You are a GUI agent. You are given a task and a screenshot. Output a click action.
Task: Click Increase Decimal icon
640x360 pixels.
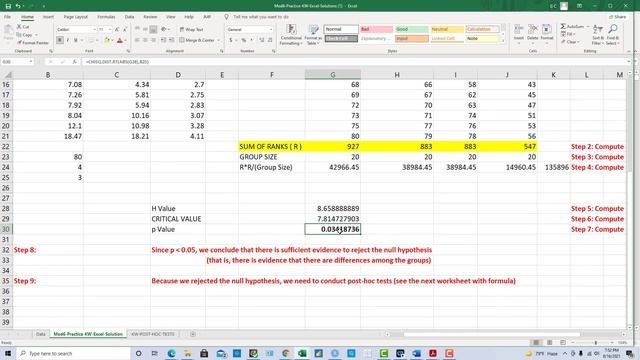coord(262,40)
